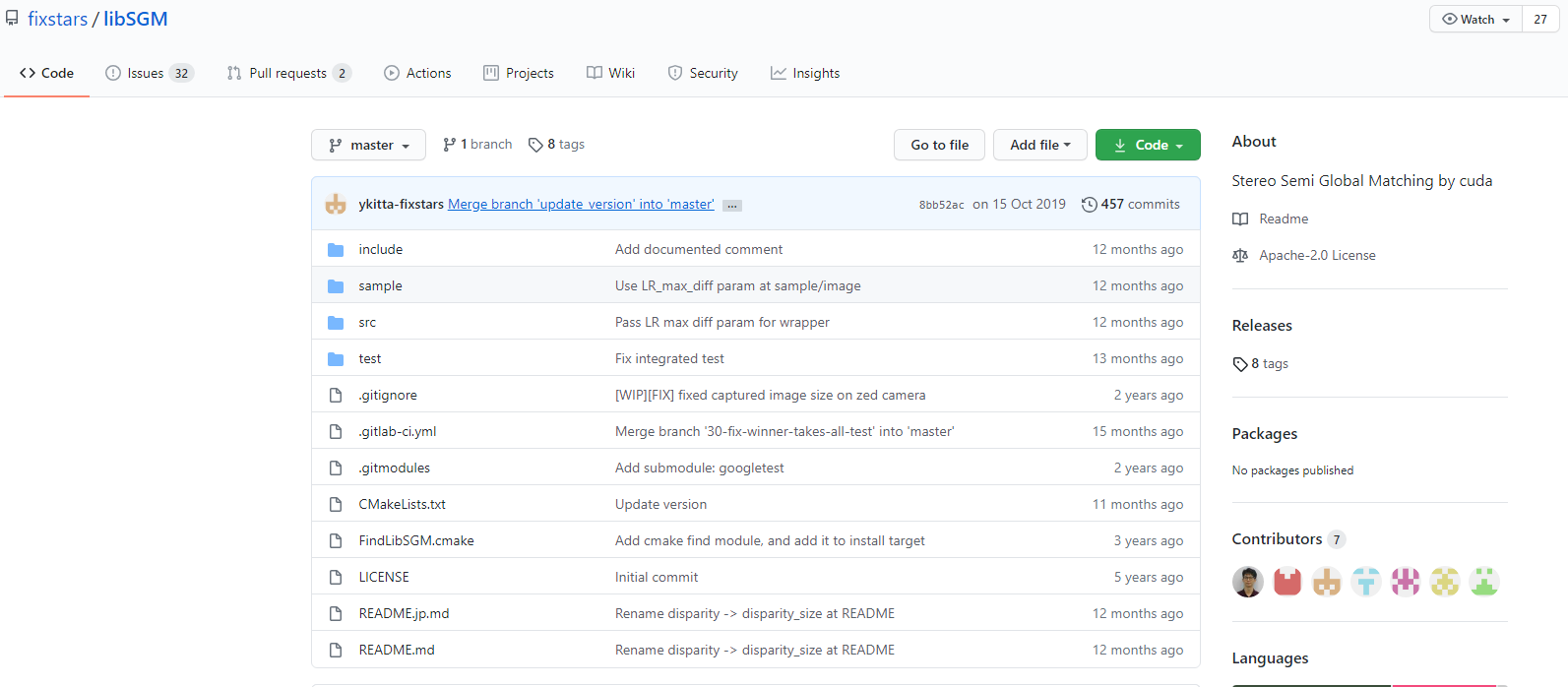The image size is (1568, 687).
Task: Open the FindLibSGM.cmake file
Action: point(416,541)
